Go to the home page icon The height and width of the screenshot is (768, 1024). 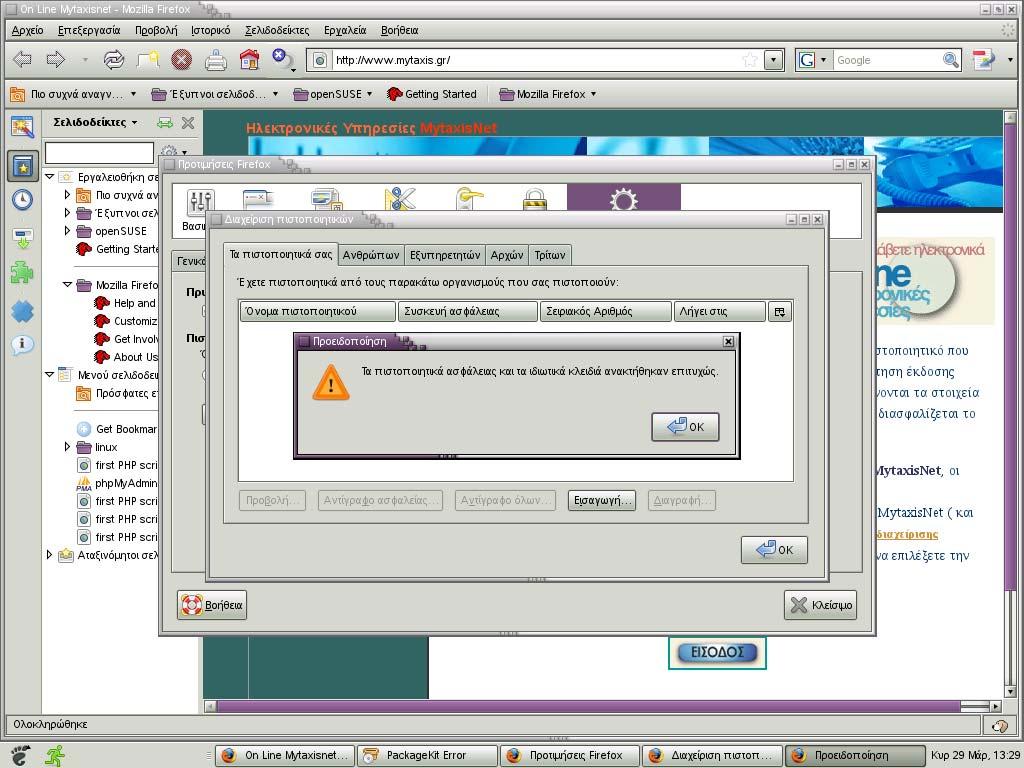249,60
